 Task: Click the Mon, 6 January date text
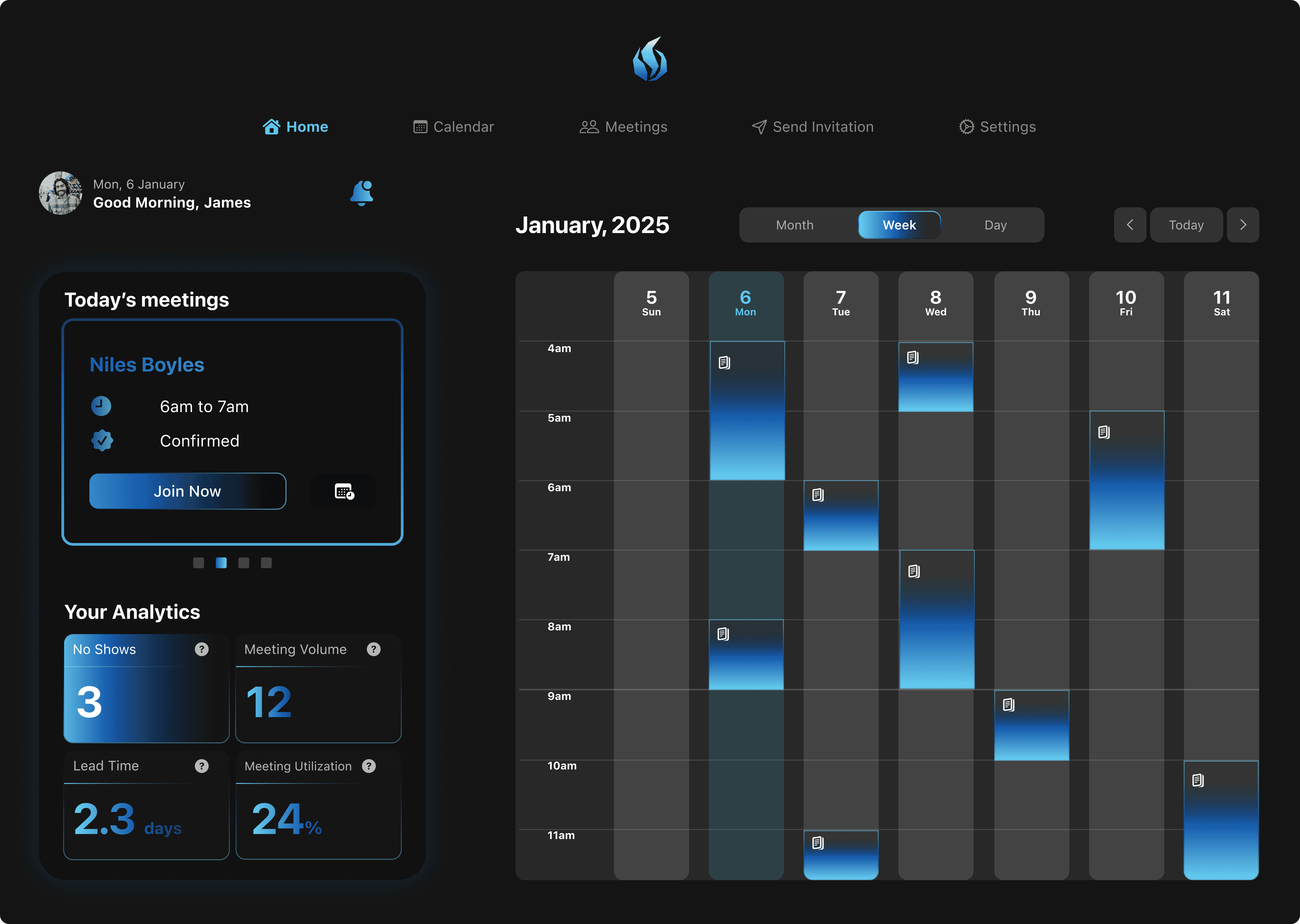click(x=139, y=184)
